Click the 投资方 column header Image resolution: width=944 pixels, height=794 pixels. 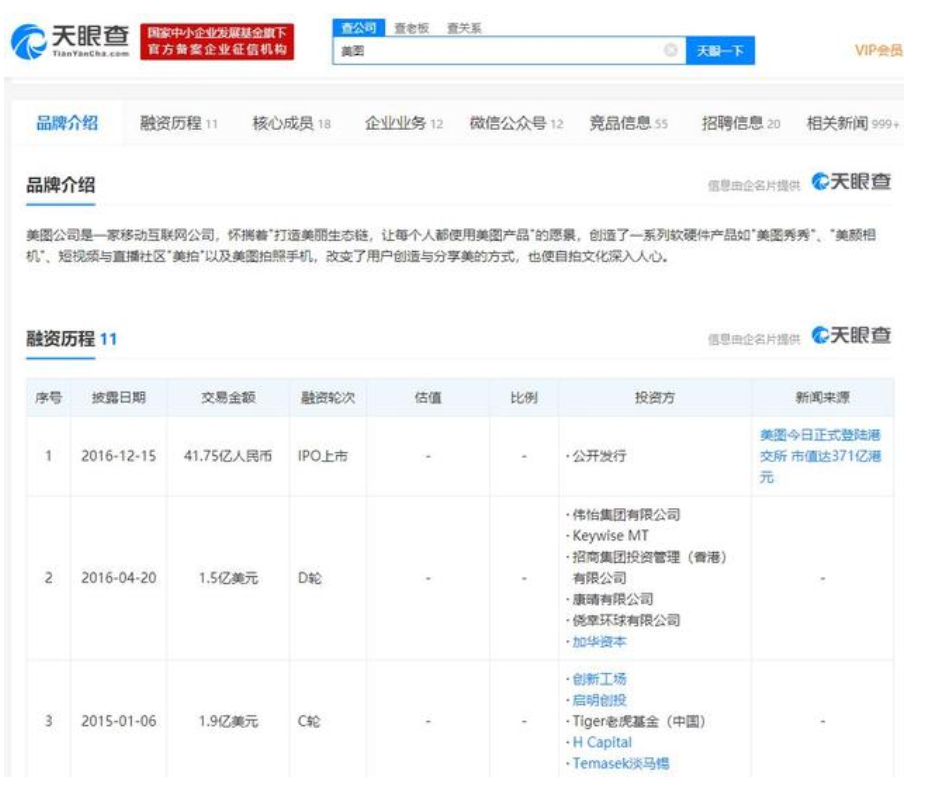coord(654,397)
